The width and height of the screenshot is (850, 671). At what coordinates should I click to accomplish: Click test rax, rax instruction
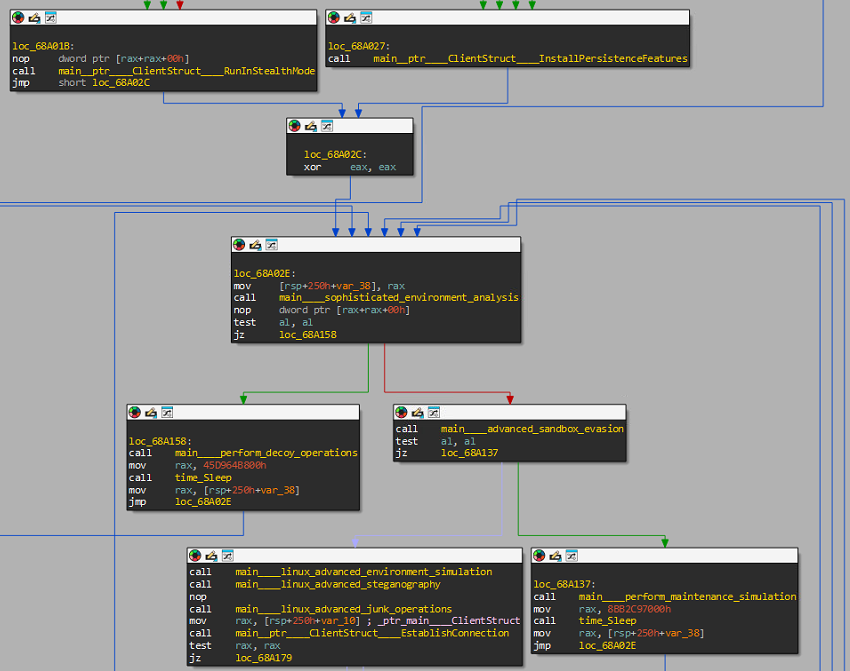pos(235,646)
